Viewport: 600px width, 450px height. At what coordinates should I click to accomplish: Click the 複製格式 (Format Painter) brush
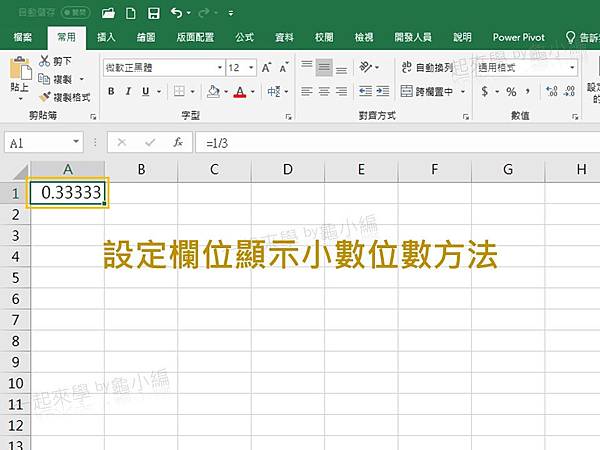click(x=64, y=97)
